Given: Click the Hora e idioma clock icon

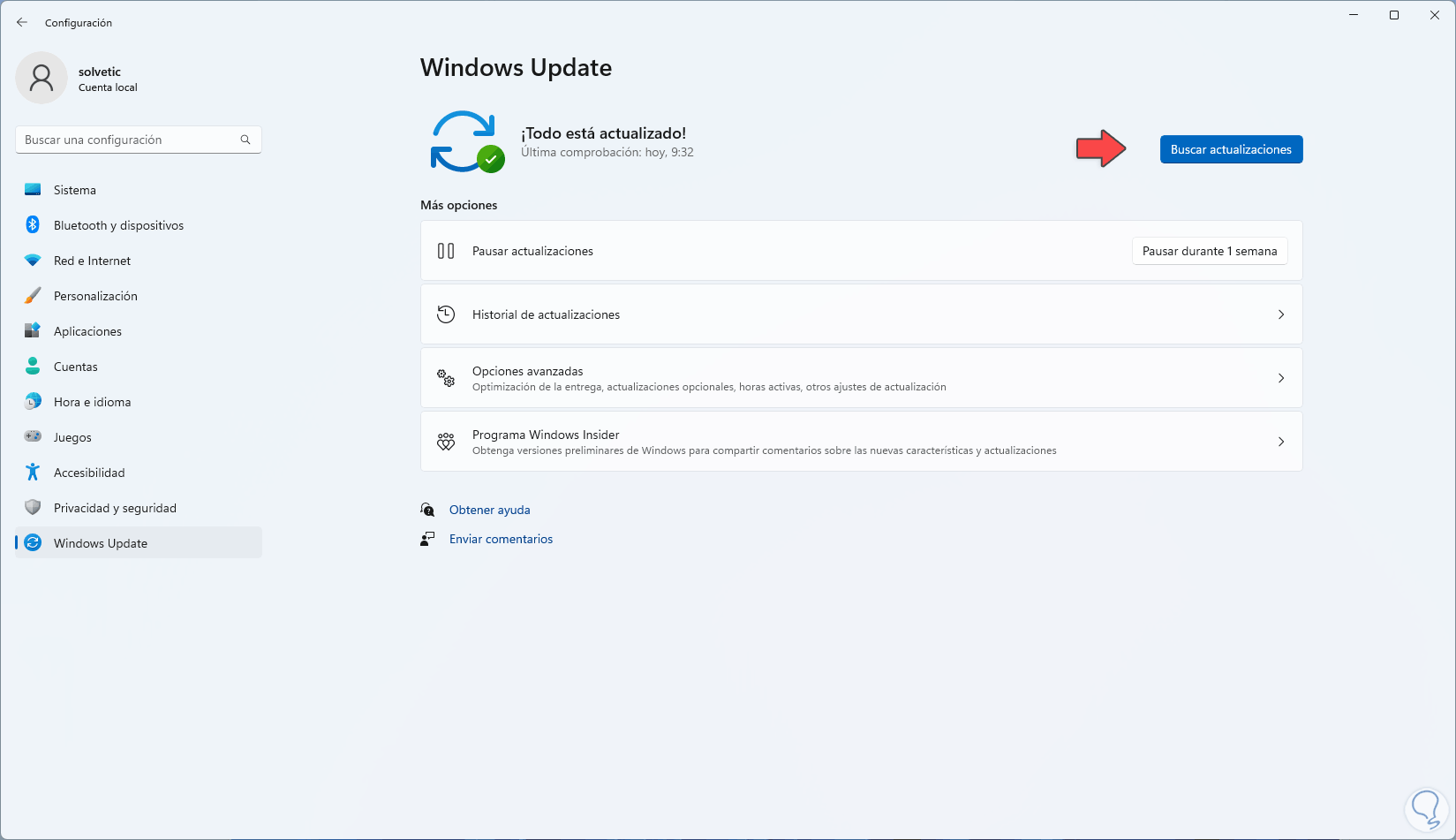Looking at the screenshot, I should tap(33, 402).
